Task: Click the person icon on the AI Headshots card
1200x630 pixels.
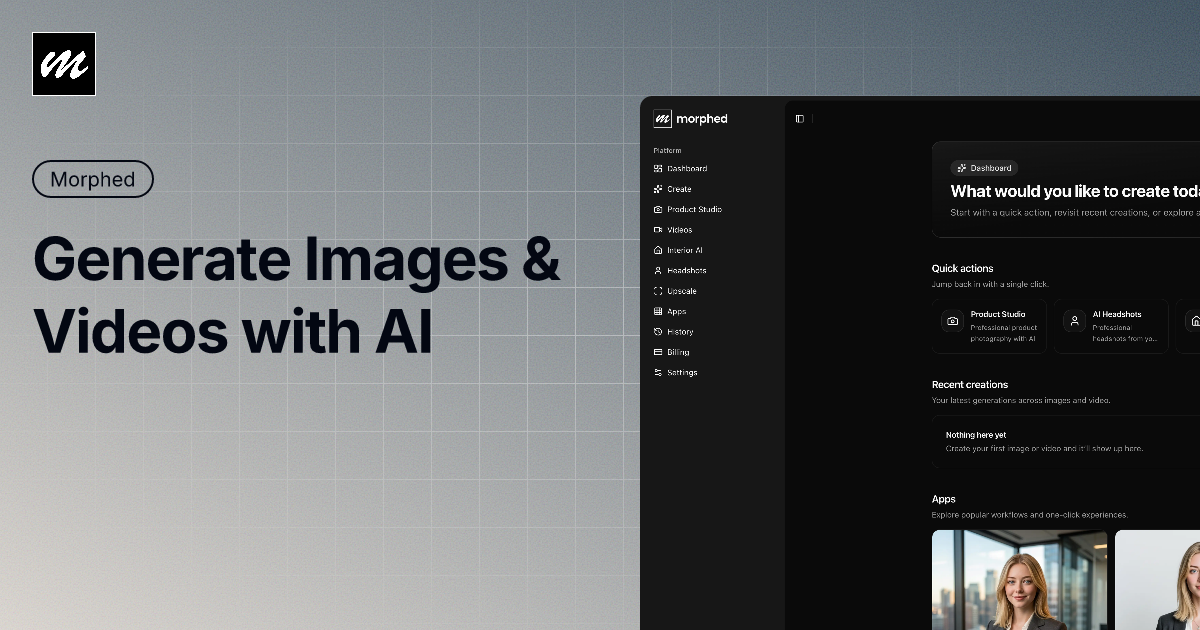Action: coord(1073,320)
